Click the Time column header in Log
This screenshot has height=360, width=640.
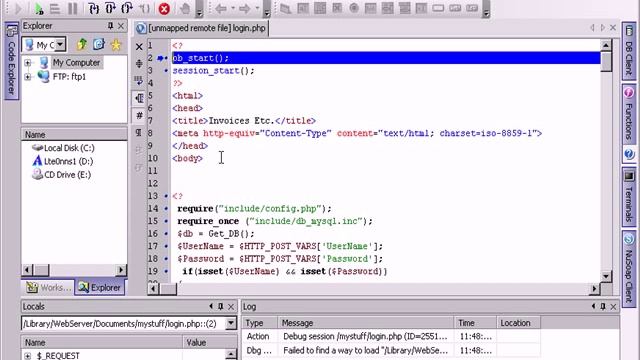click(475, 323)
